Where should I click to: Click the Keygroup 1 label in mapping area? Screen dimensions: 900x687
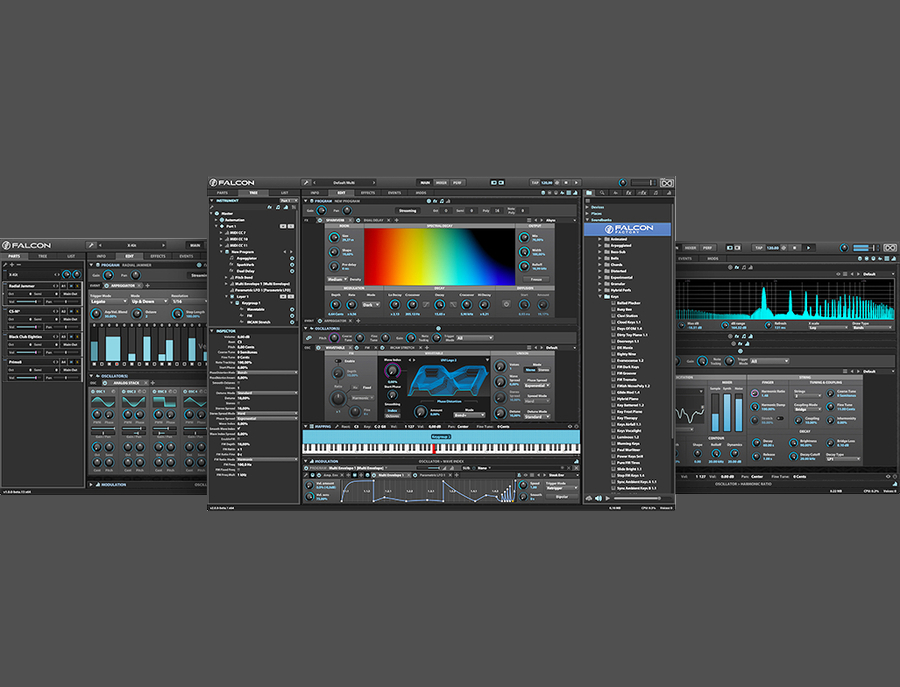pos(440,437)
